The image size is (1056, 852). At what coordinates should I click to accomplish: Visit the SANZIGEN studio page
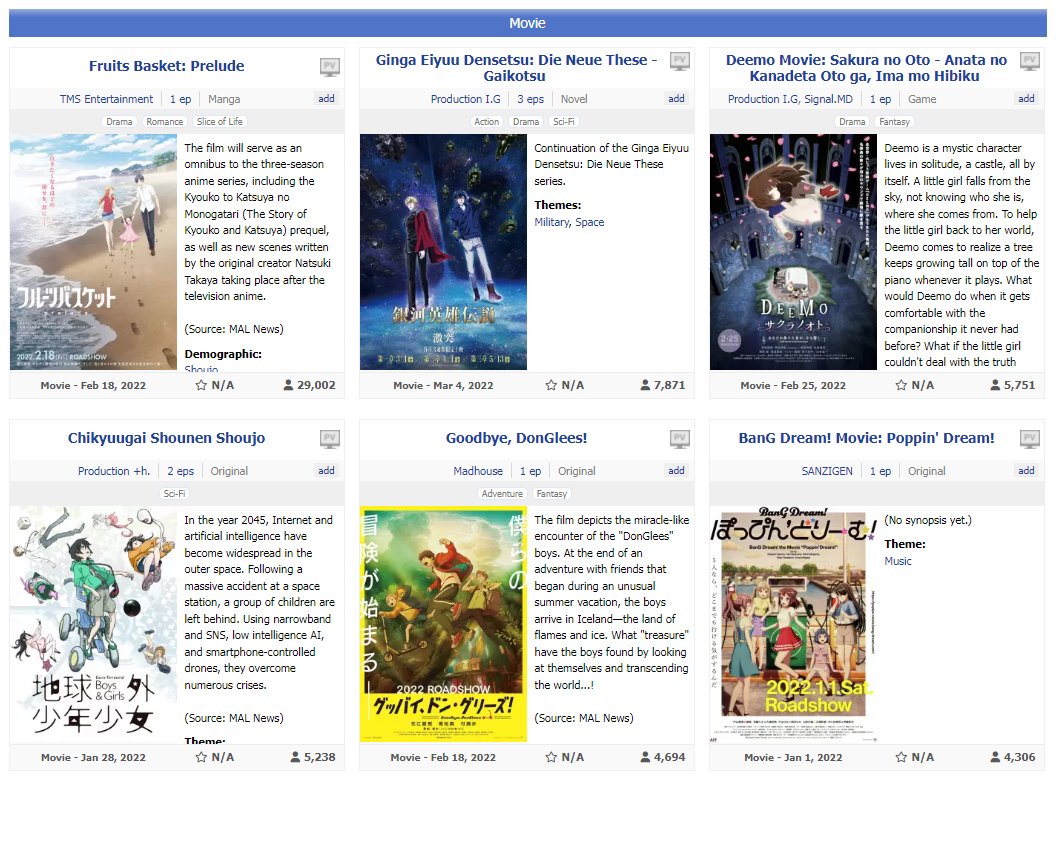pos(827,471)
